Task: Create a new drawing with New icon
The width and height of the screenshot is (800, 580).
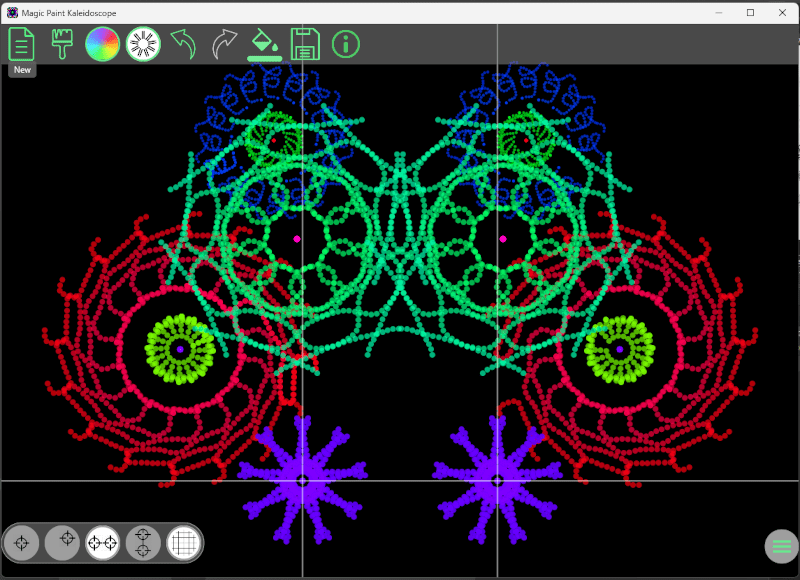Action: 21,44
